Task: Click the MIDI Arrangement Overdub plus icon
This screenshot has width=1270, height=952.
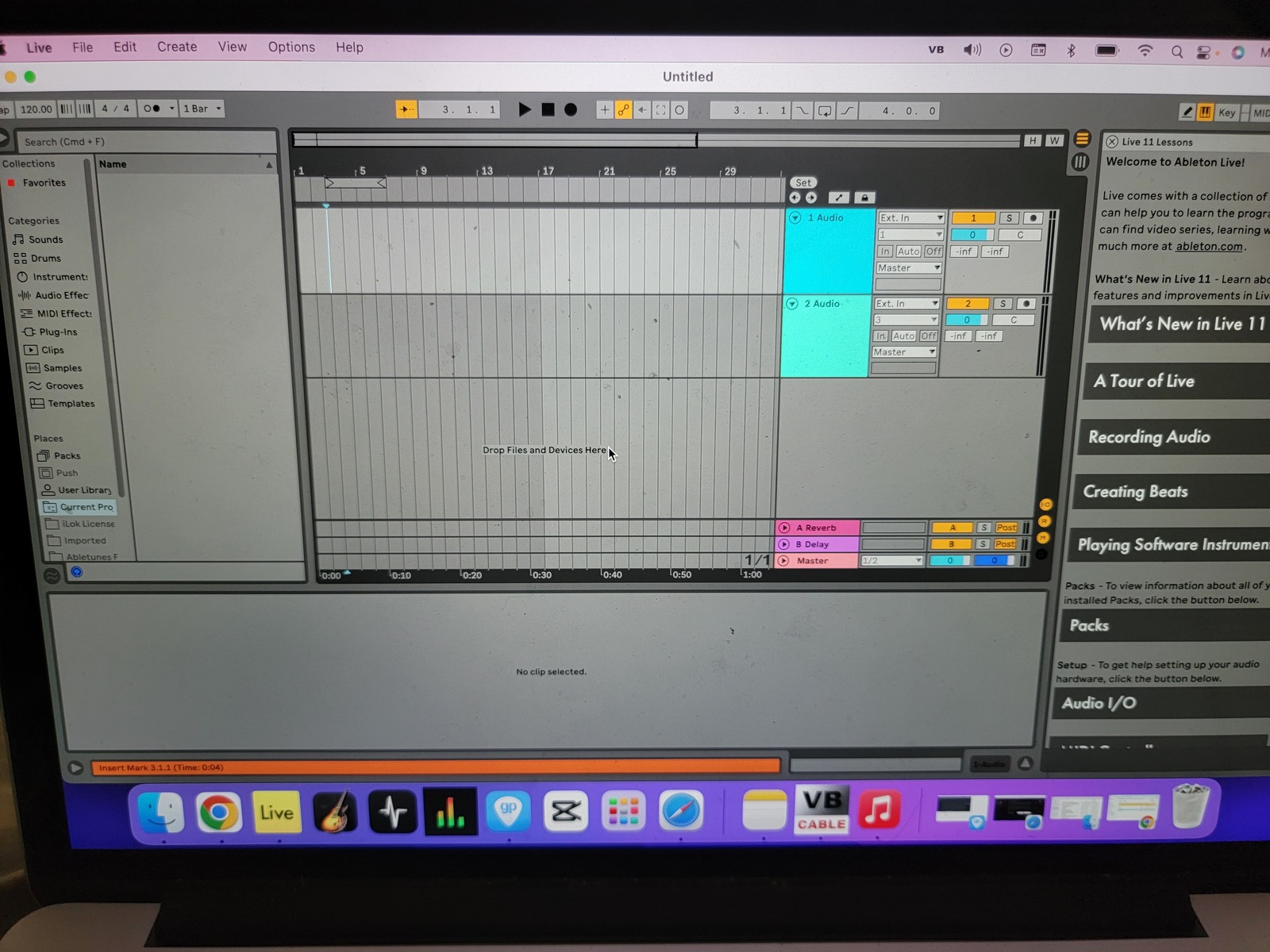Action: (605, 110)
